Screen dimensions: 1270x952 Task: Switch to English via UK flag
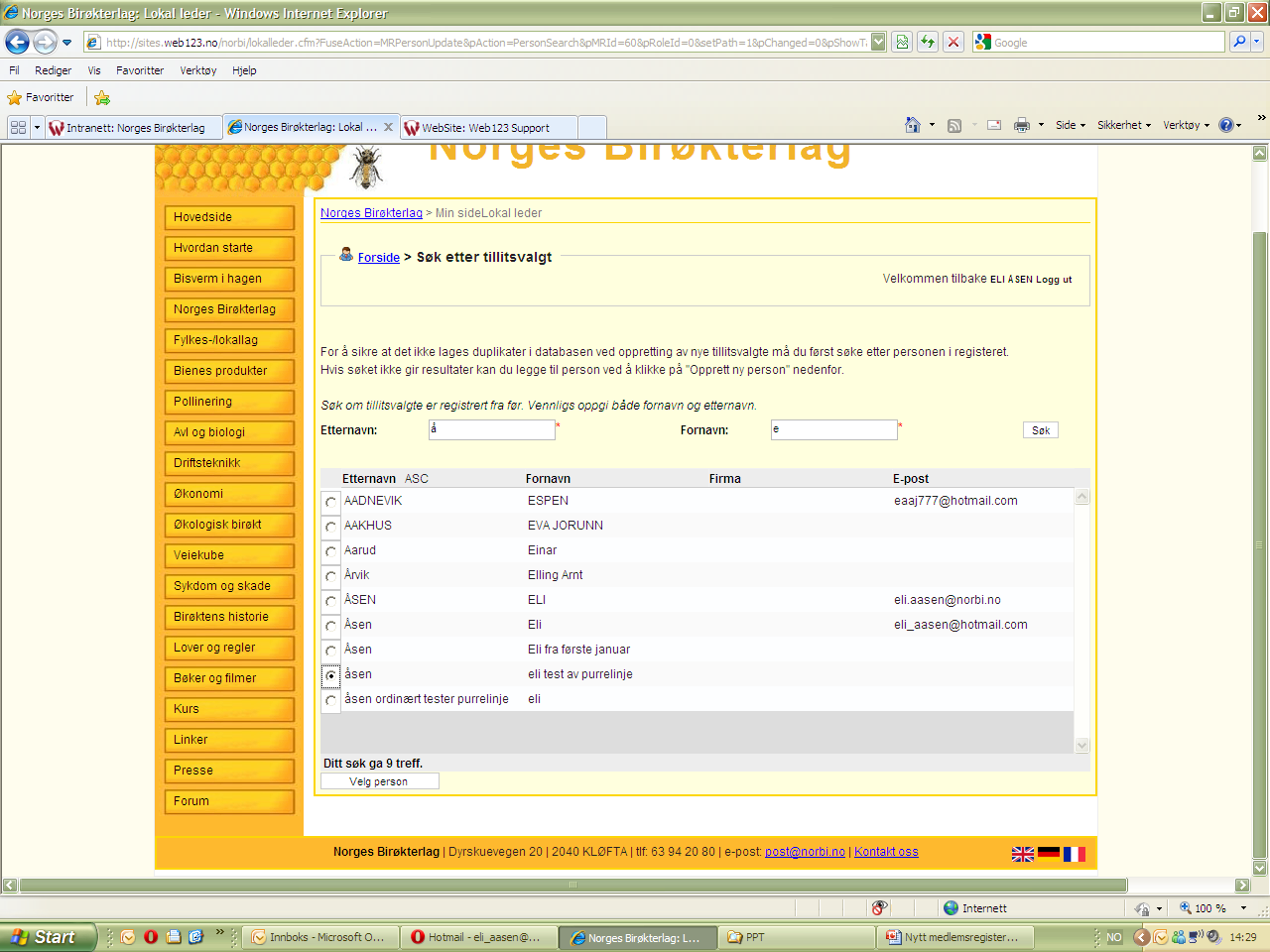click(1023, 854)
